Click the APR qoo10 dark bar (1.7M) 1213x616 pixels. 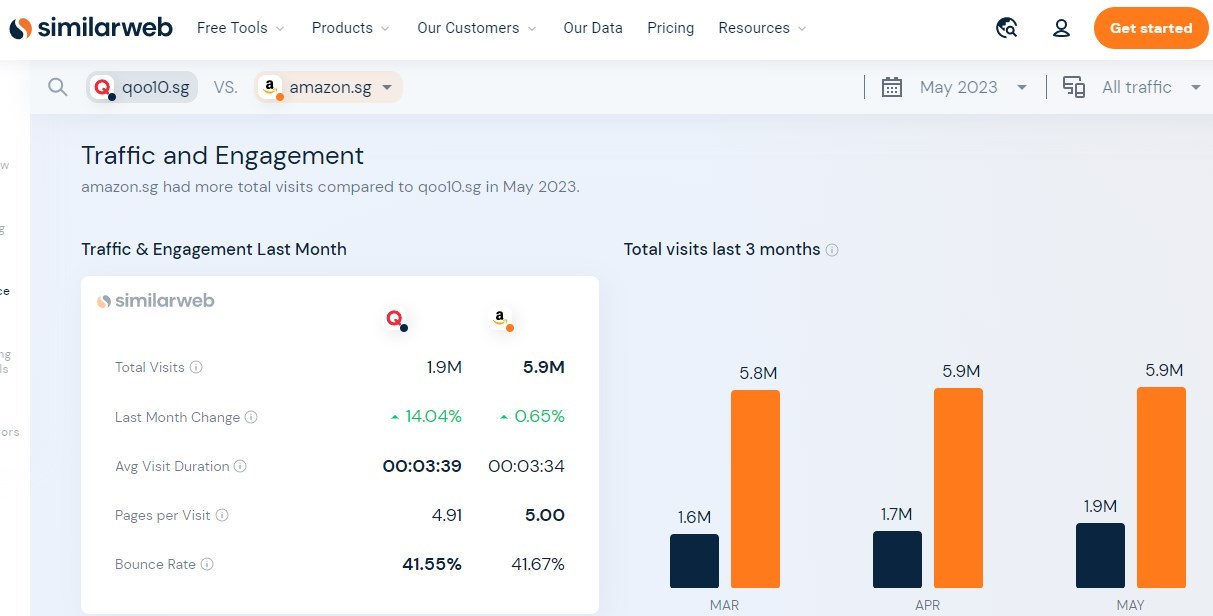897,559
